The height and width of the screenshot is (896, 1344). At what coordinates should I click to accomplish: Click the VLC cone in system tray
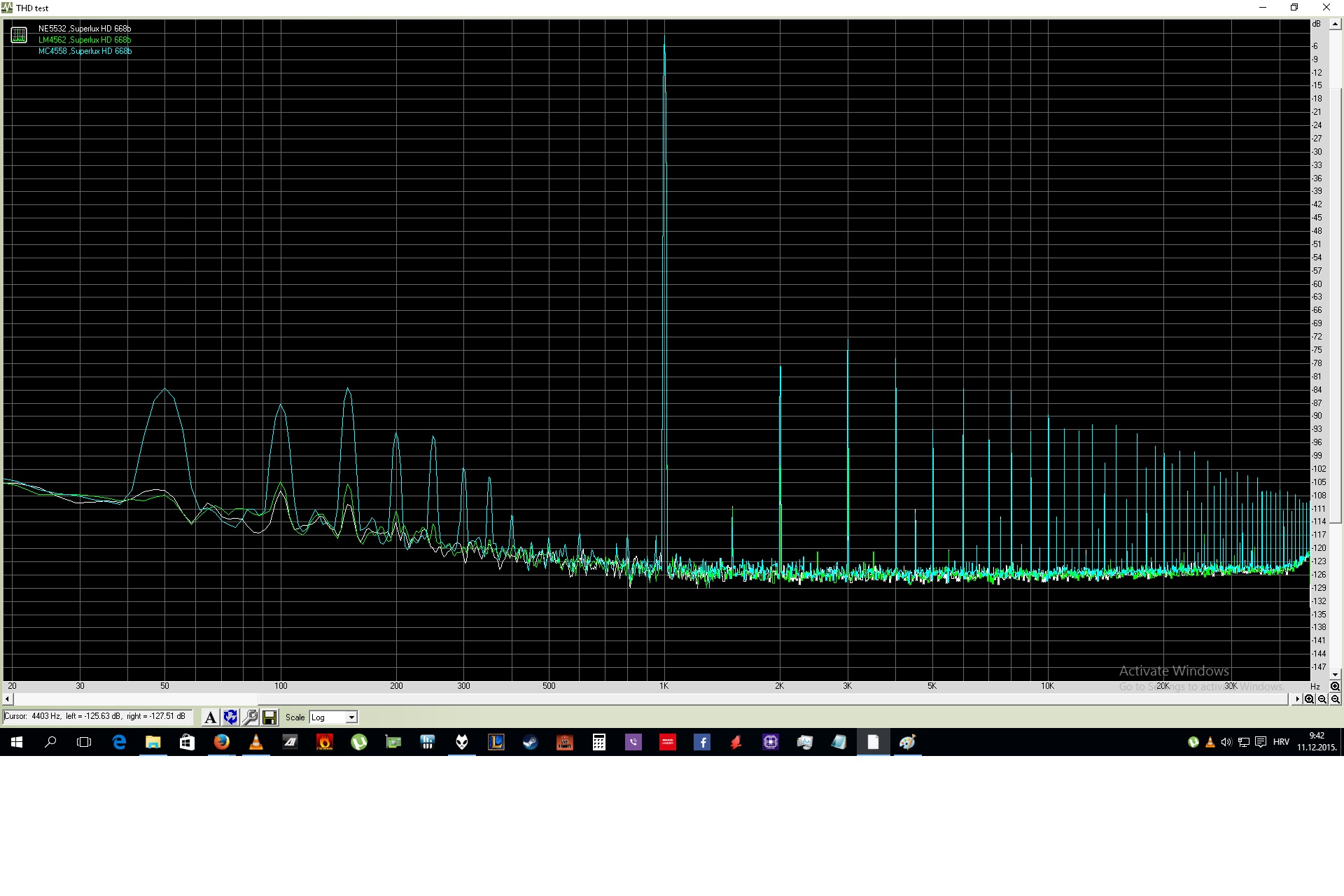pos(1210,742)
